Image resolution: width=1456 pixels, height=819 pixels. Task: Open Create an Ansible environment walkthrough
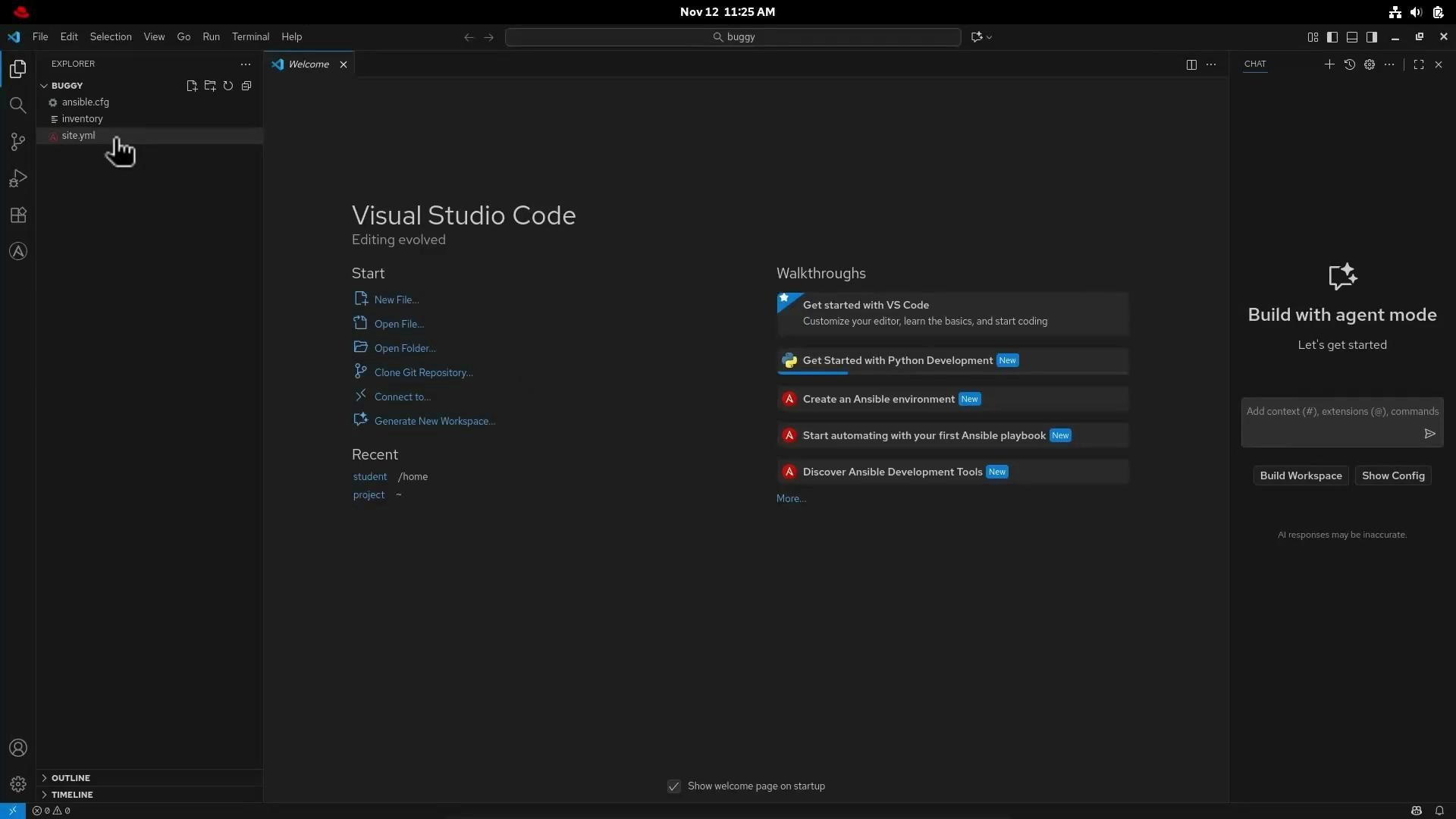952,400
